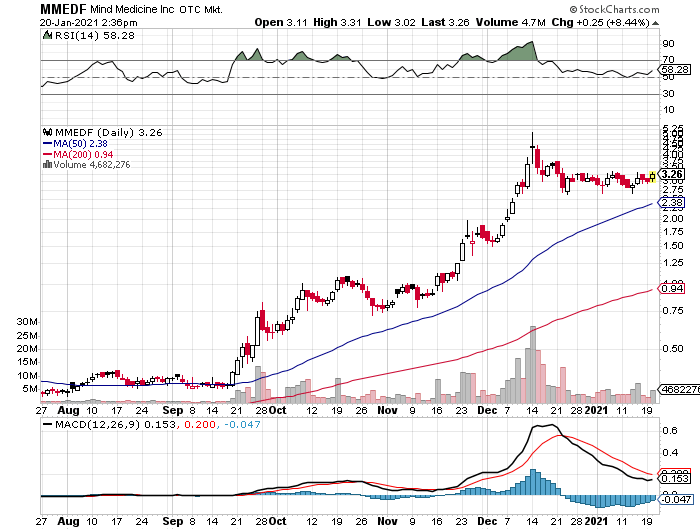Open the StockCharts.com attribution text
Image resolution: width=700 pixels, height=530 pixels.
619,9
